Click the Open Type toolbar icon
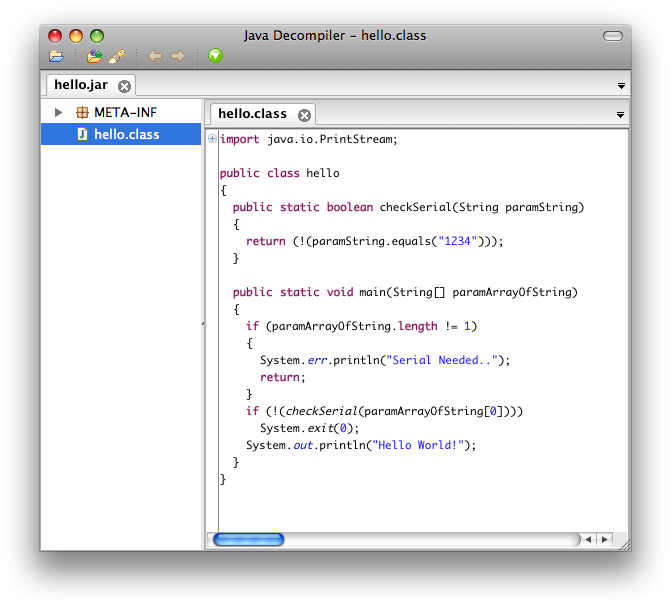The image size is (671, 606). [x=94, y=56]
